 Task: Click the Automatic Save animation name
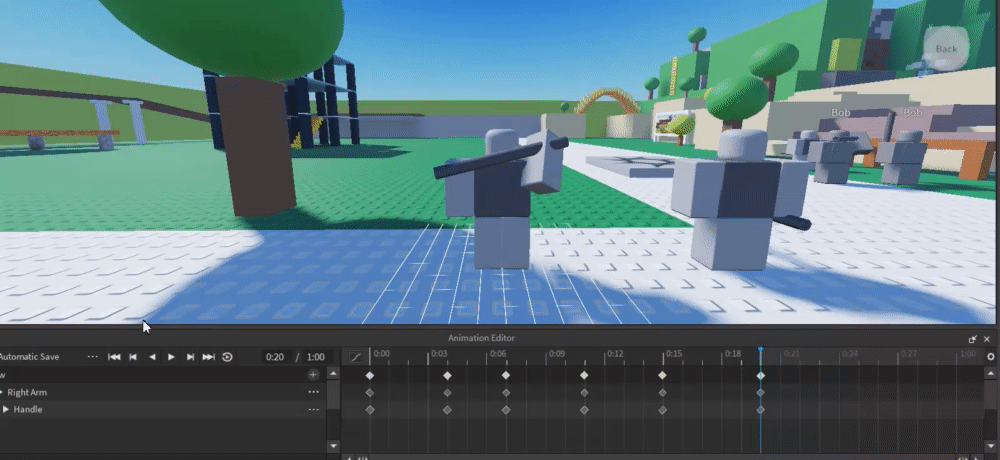click(29, 357)
